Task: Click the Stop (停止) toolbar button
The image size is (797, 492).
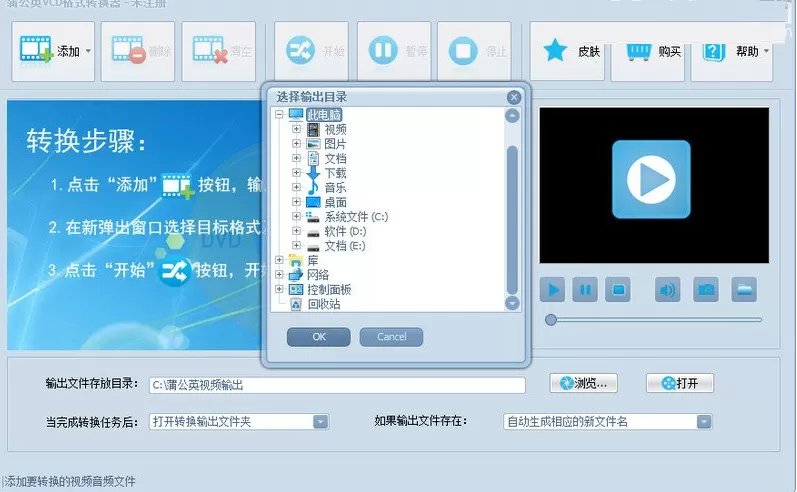Action: pyautogui.click(x=474, y=51)
